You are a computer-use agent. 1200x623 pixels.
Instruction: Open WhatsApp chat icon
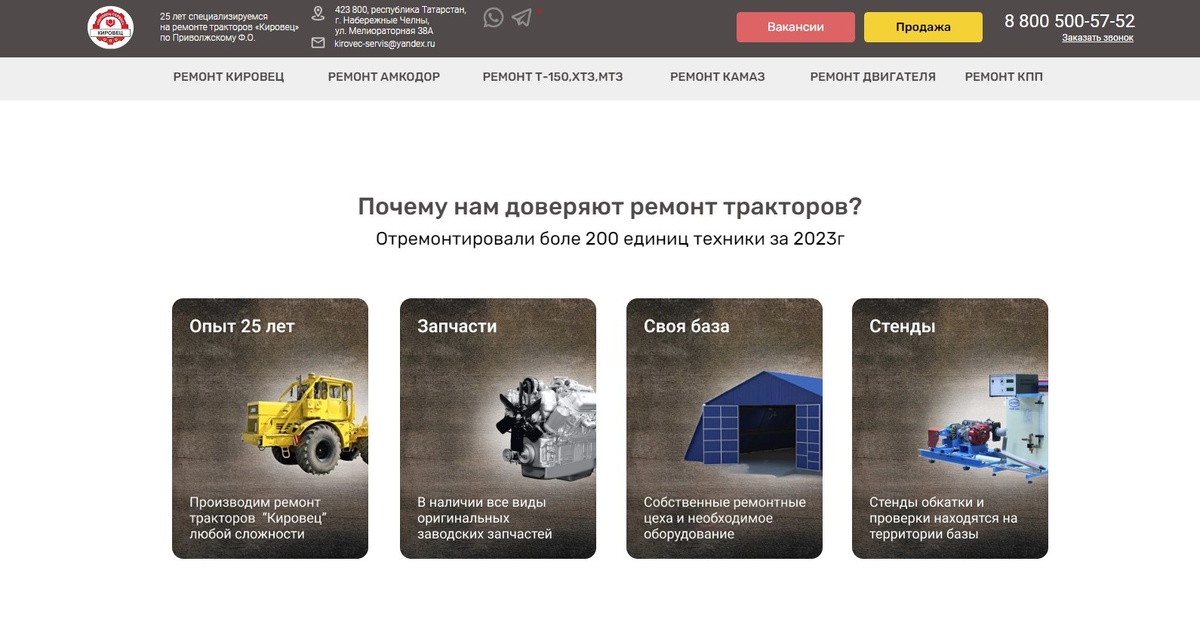493,17
